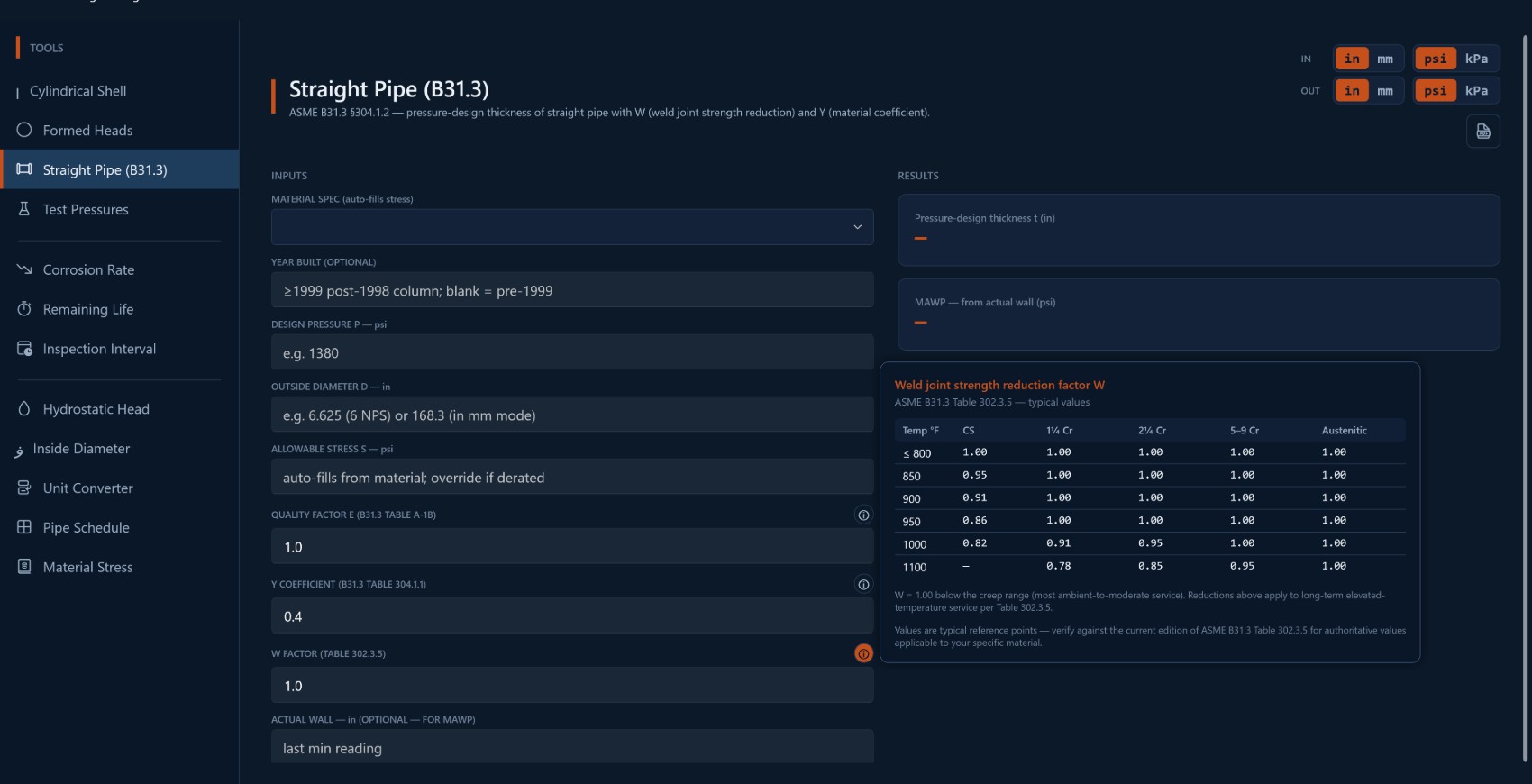Viewport: 1532px width, 784px height.
Task: Click the Test Pressures flask icon
Action: point(24,209)
